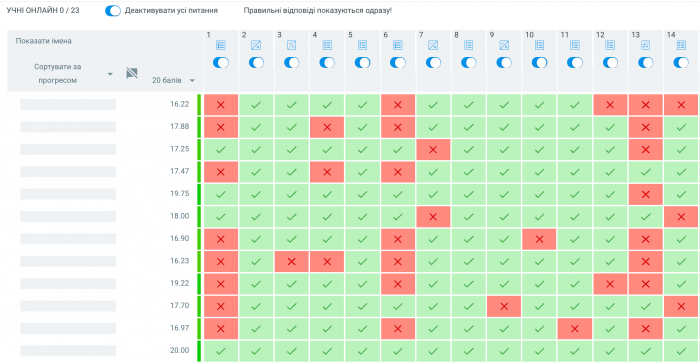This screenshot has height=363, width=700.
Task: Click the hide-names crossed icon
Action: pos(132,73)
